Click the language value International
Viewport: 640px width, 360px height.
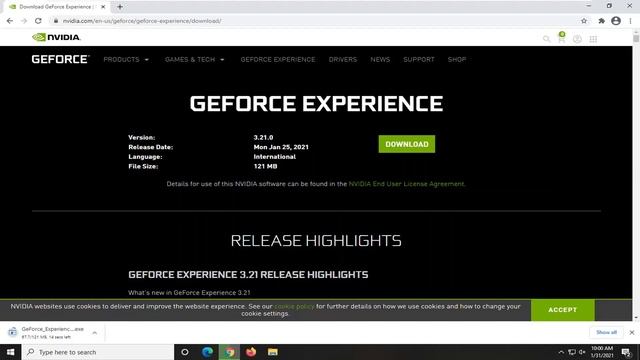tap(274, 157)
